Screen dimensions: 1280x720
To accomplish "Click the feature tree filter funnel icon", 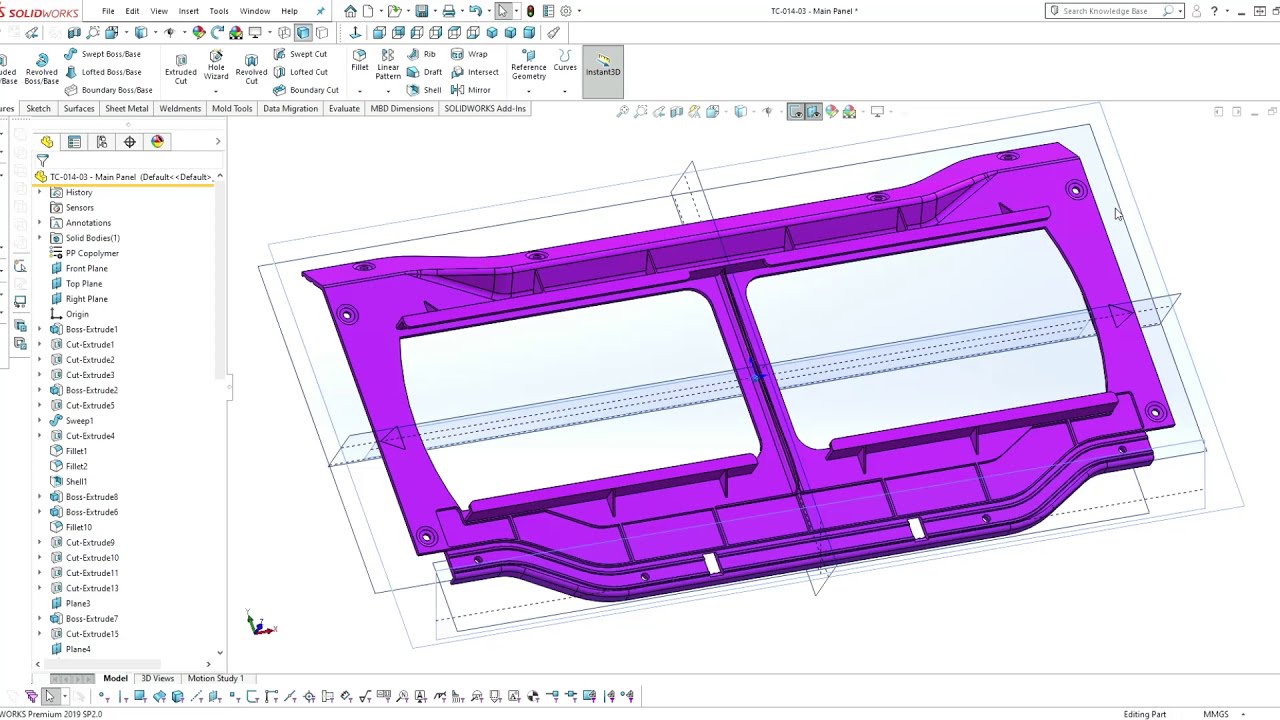I will tap(42, 160).
